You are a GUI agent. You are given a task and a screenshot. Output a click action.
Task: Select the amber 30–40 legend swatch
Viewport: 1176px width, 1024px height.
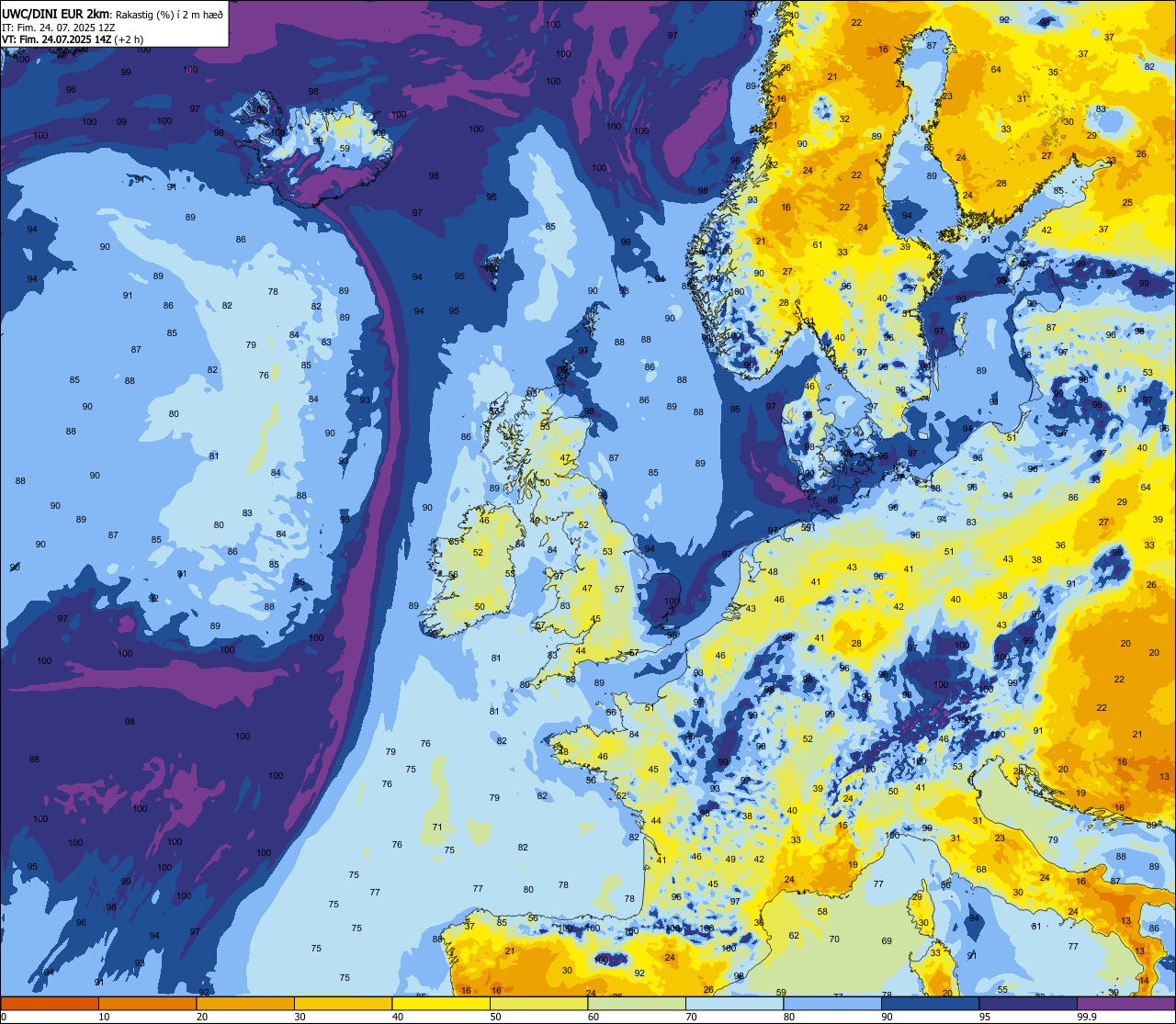pos(343,1003)
